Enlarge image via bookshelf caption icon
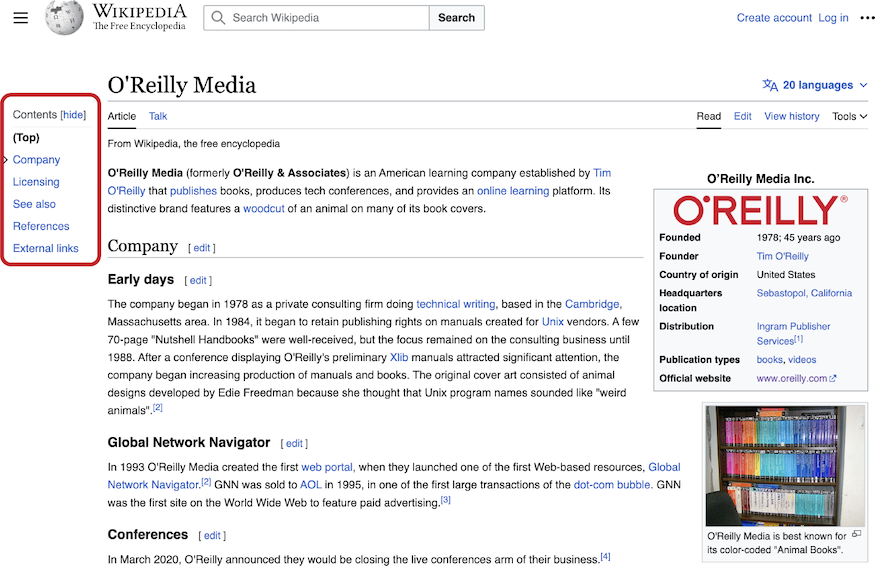The width and height of the screenshot is (875, 566). (x=857, y=534)
